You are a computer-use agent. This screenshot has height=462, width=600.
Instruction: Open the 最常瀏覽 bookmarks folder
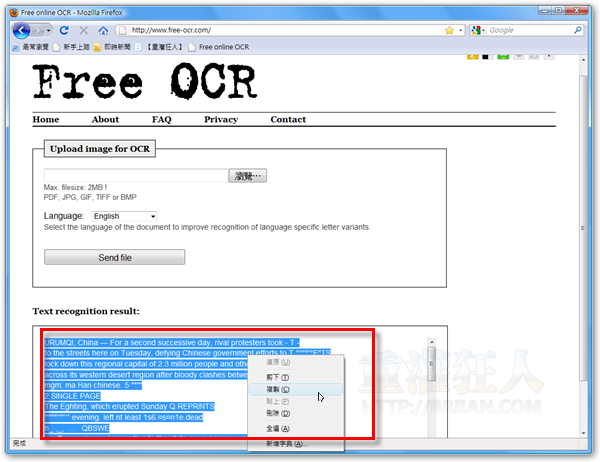(31, 47)
